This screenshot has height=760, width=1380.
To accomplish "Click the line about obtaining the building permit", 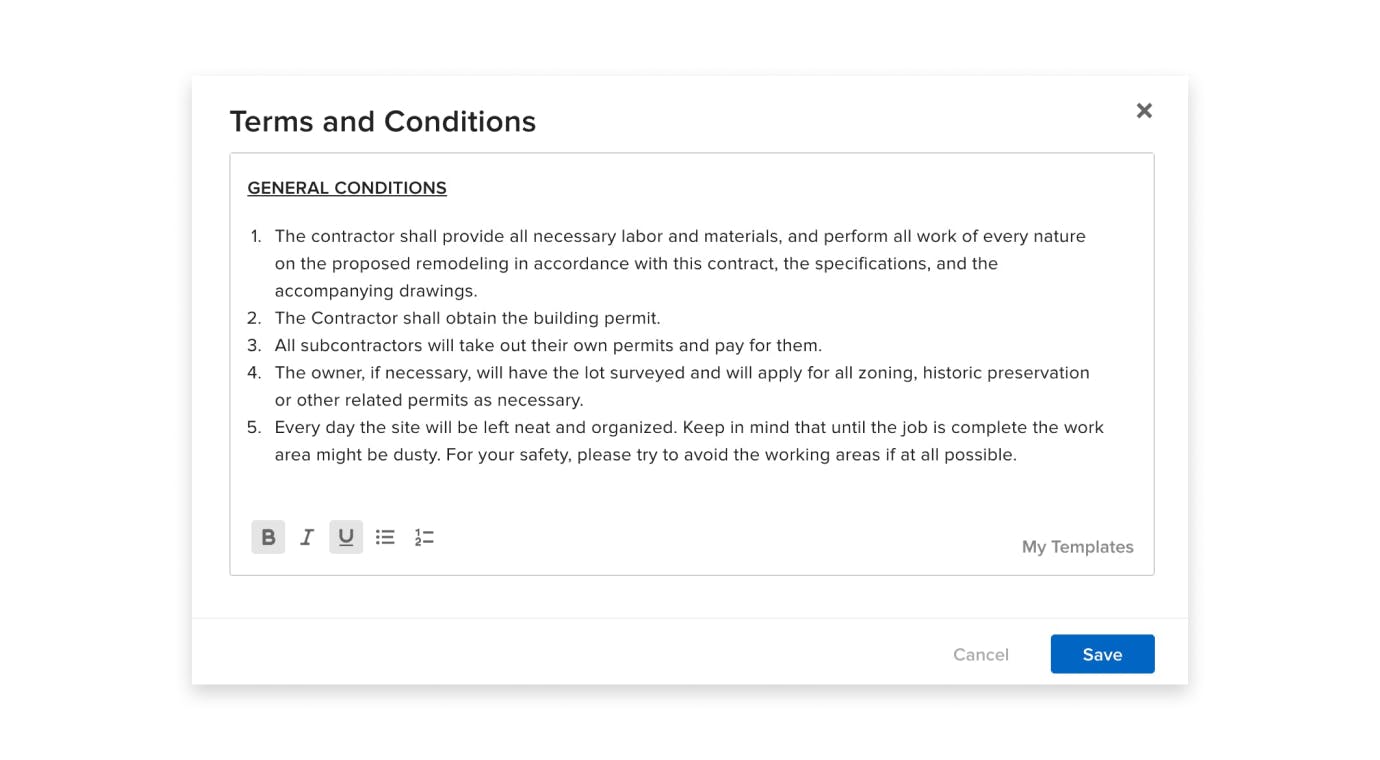I will click(x=467, y=318).
